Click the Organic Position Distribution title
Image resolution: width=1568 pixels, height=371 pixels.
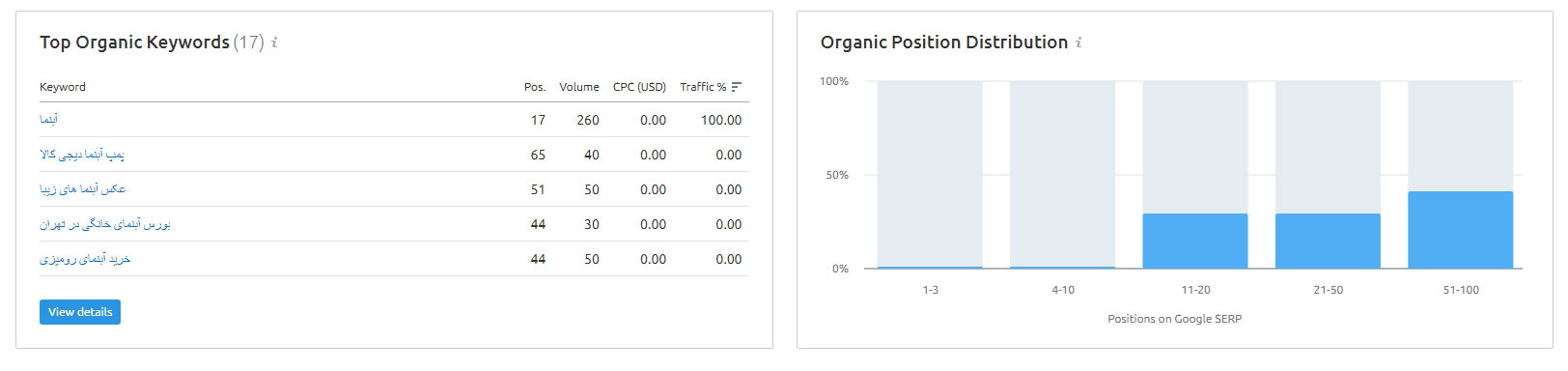click(944, 43)
